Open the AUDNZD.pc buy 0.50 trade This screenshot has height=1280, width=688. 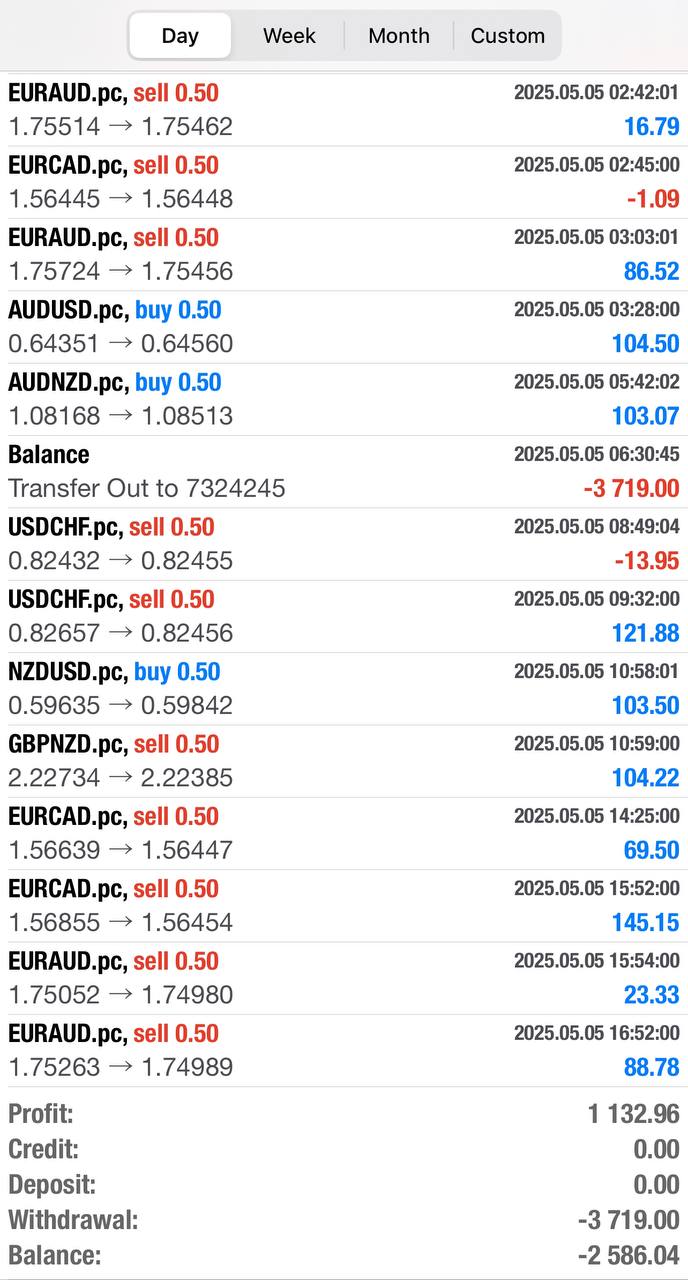(x=344, y=399)
